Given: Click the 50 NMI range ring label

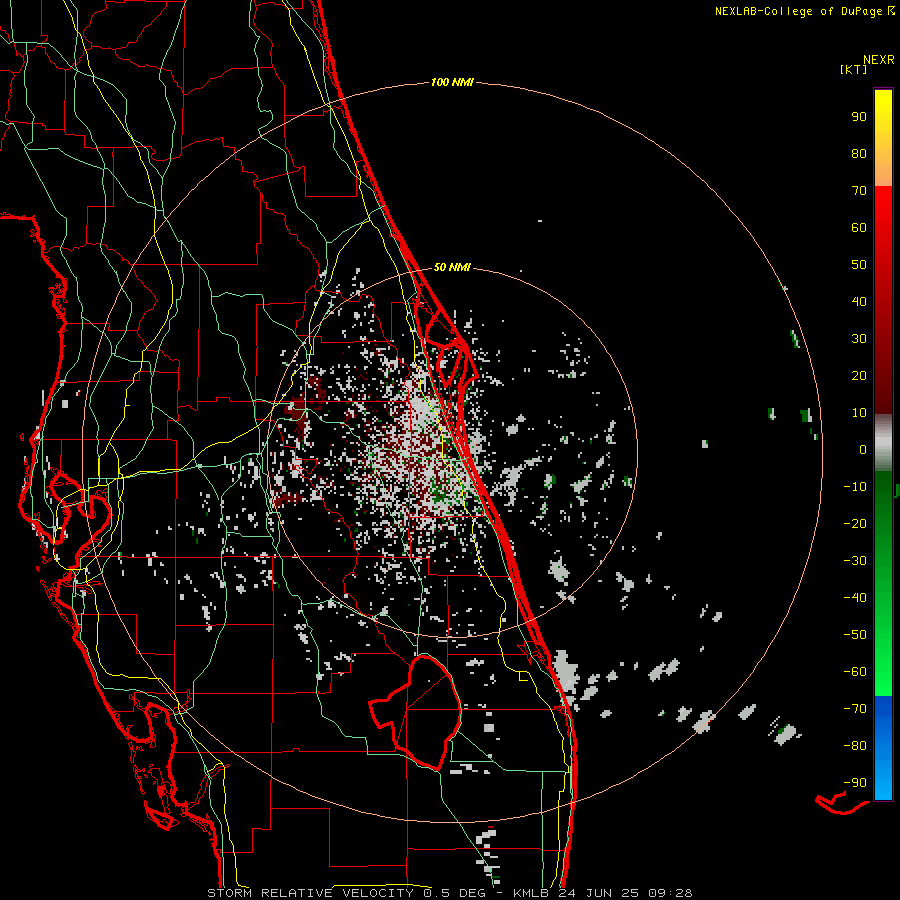Looking at the screenshot, I should [452, 267].
